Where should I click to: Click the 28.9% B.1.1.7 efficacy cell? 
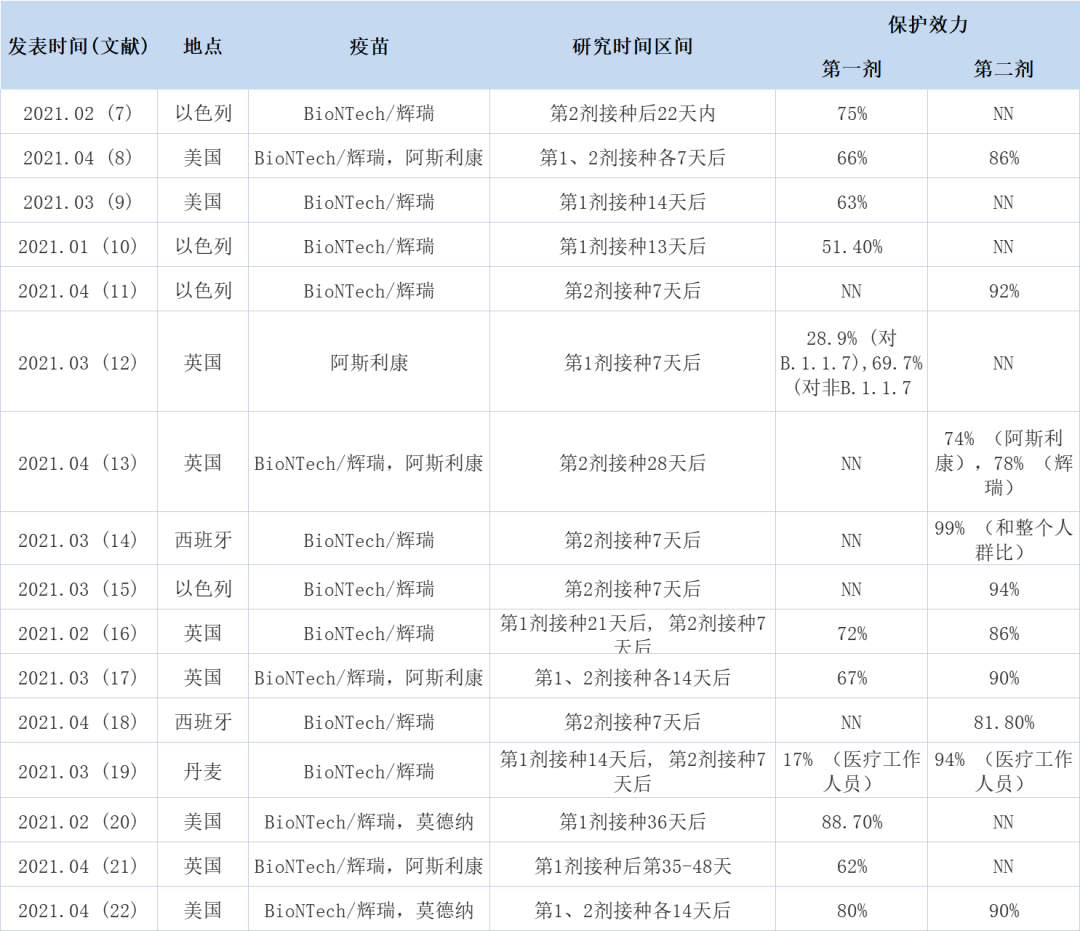click(x=851, y=362)
